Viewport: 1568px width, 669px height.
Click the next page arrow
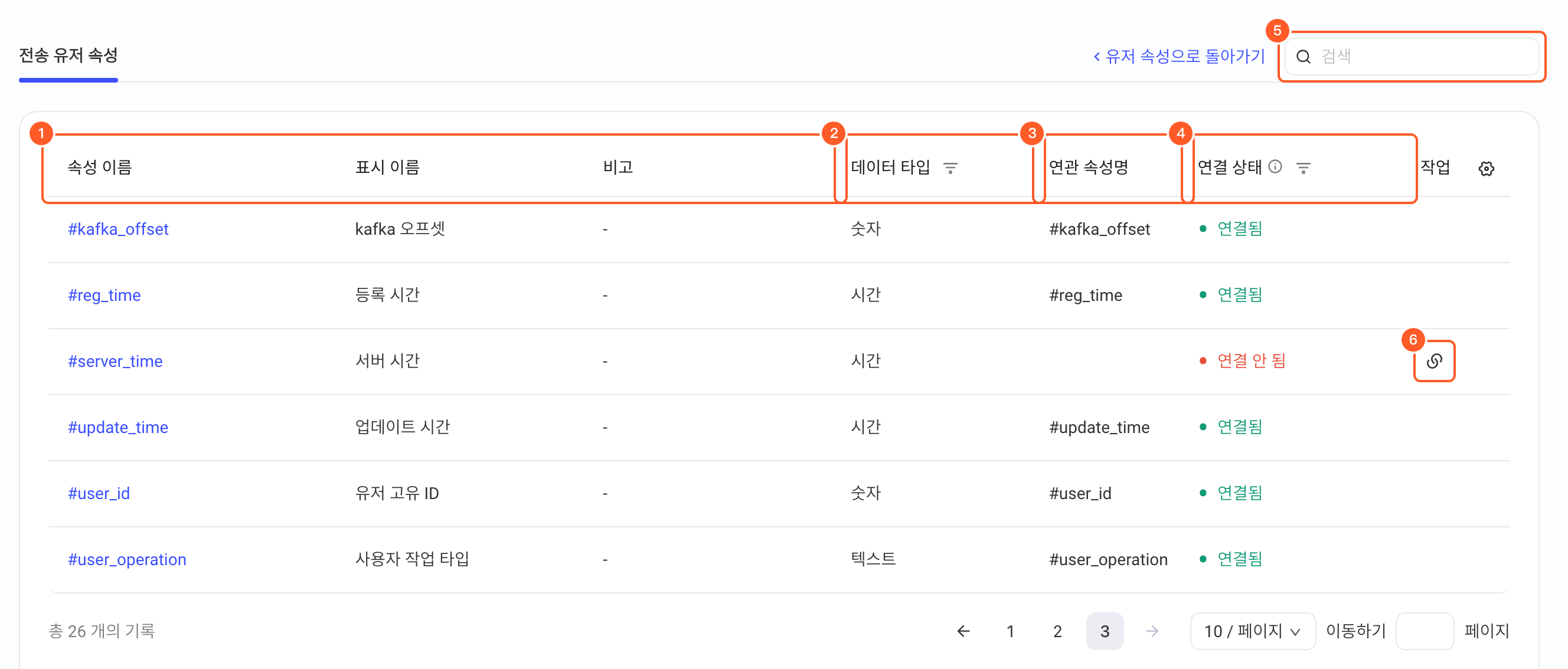pos(1152,631)
